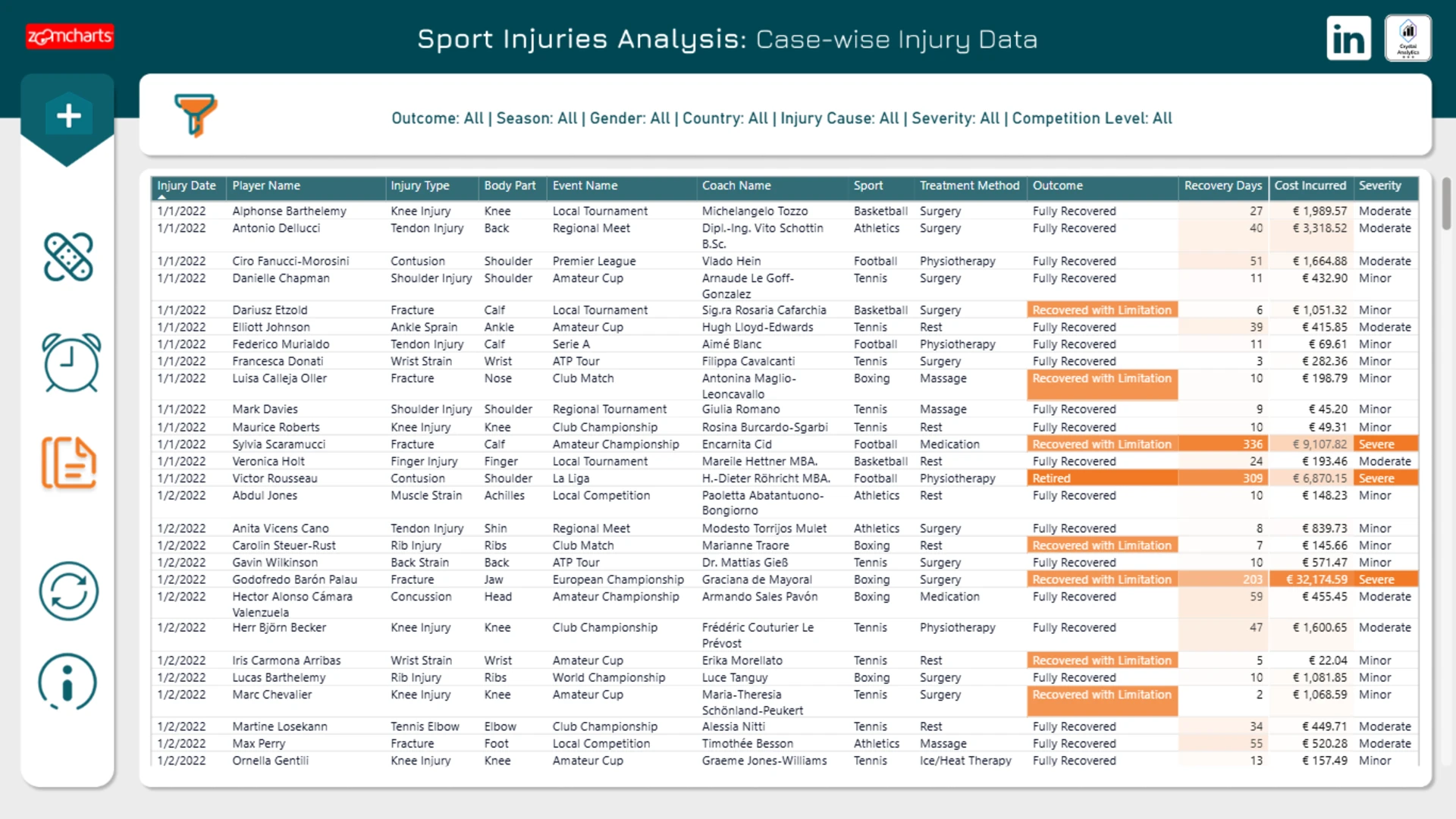Sort table by Recovery Days header

click(1222, 186)
